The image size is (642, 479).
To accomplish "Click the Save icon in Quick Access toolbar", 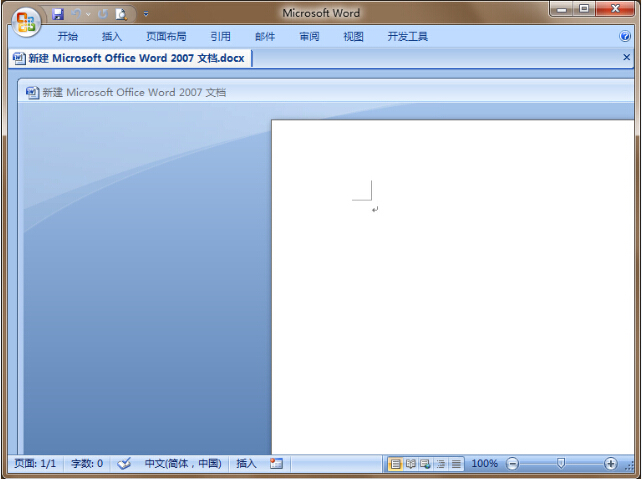I will point(58,14).
